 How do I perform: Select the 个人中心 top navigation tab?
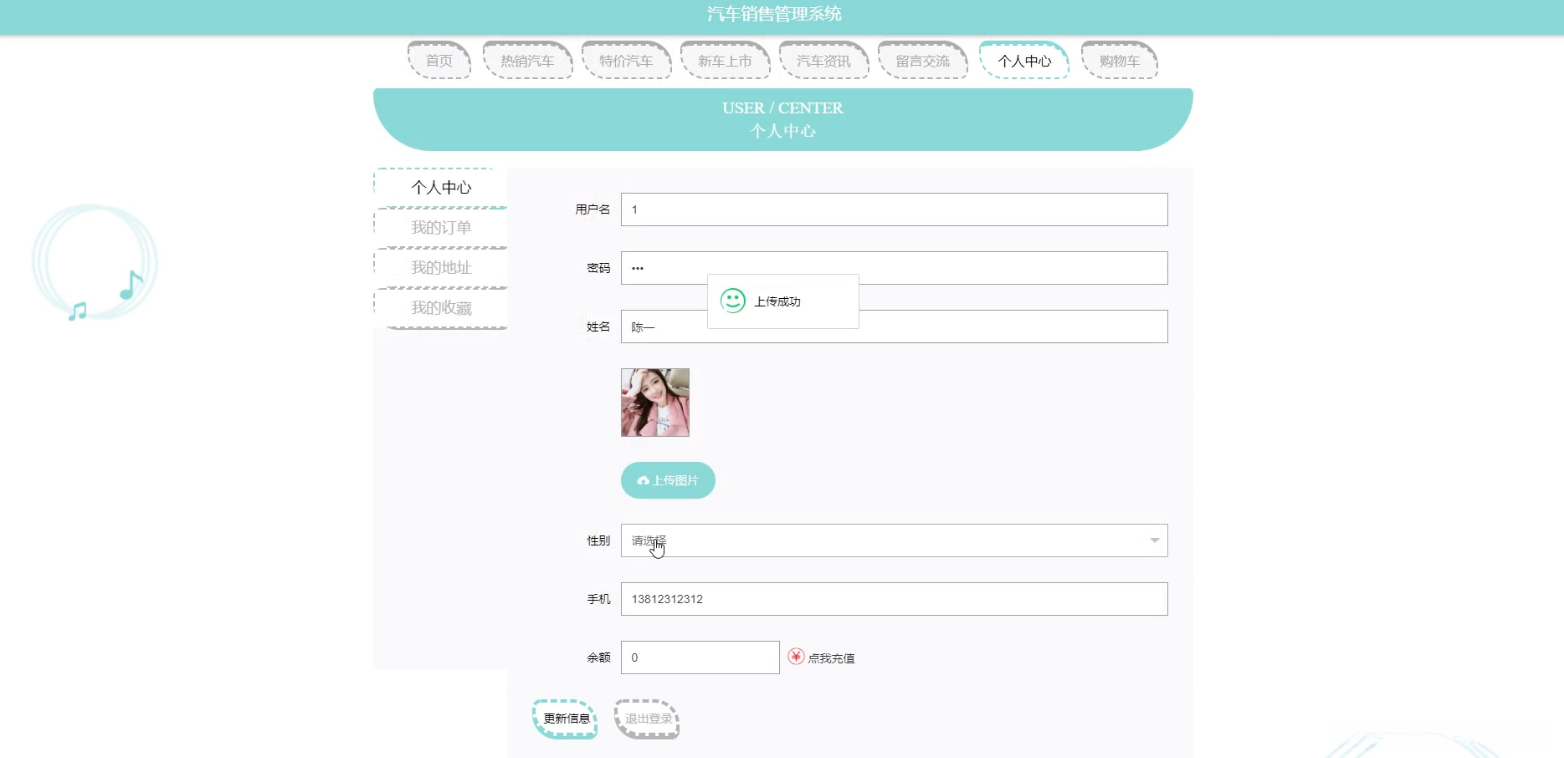(x=1024, y=61)
